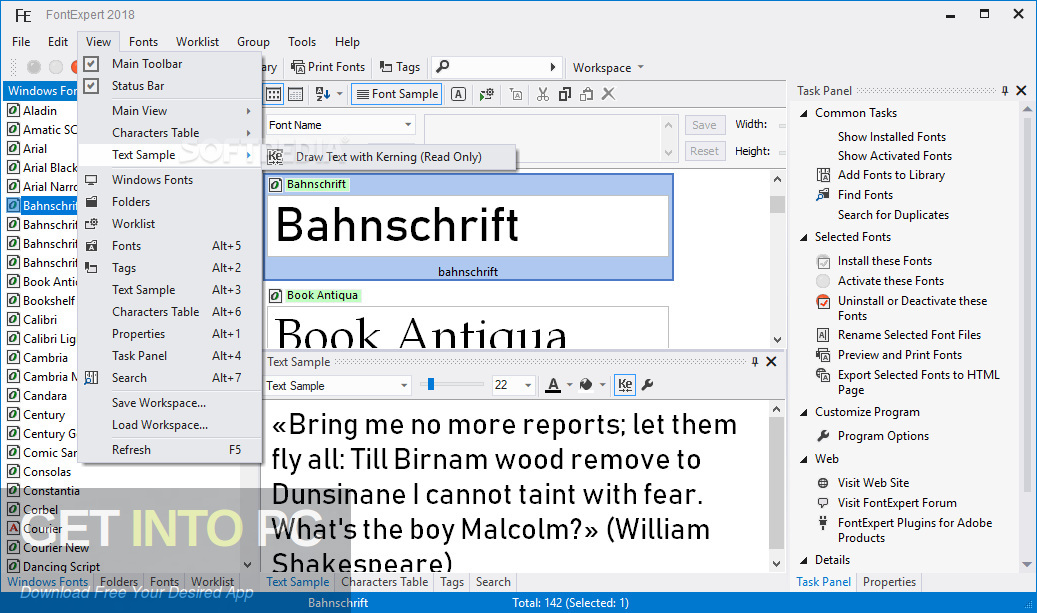Click the Reset button
1037x613 pixels.
[704, 151]
